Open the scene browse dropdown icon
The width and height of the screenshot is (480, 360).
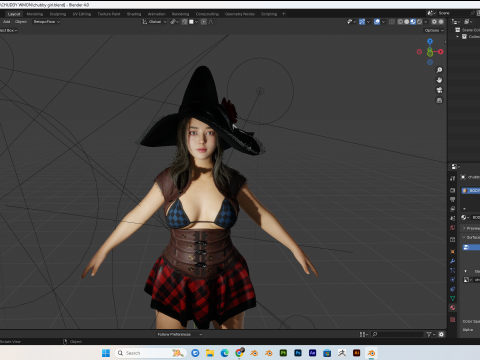[431, 13]
